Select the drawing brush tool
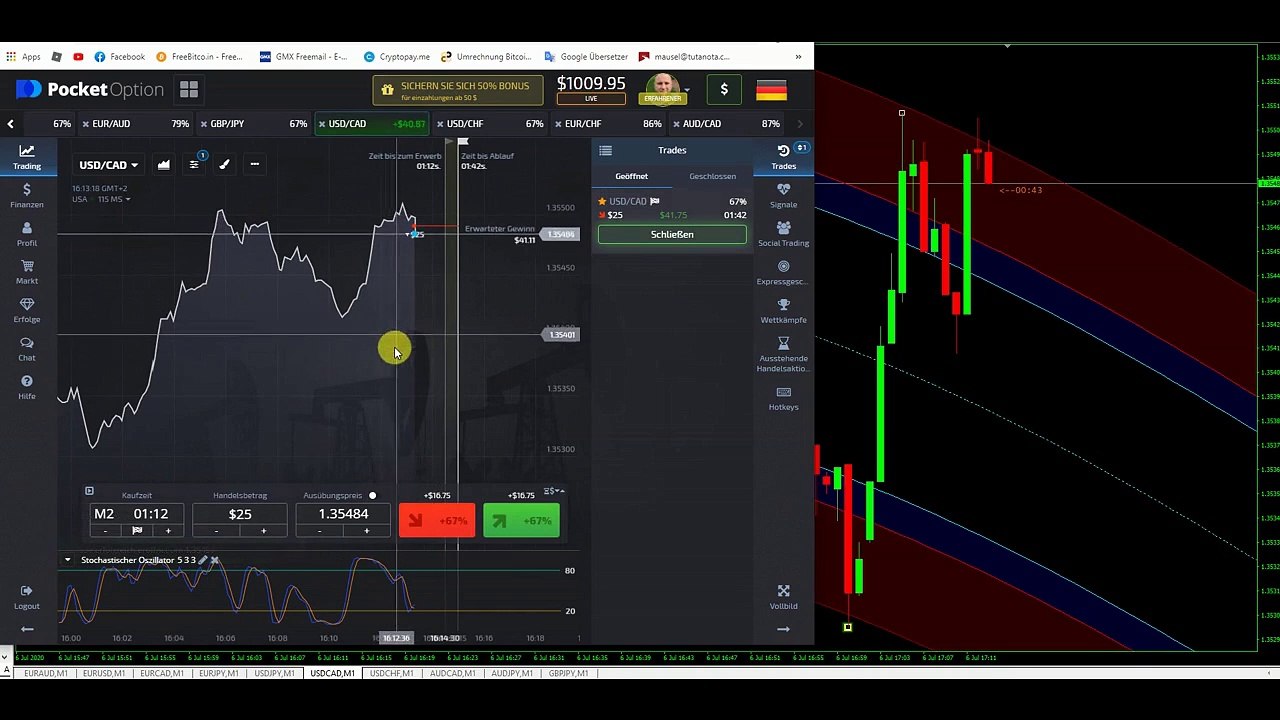The height and width of the screenshot is (720, 1280). tap(225, 164)
